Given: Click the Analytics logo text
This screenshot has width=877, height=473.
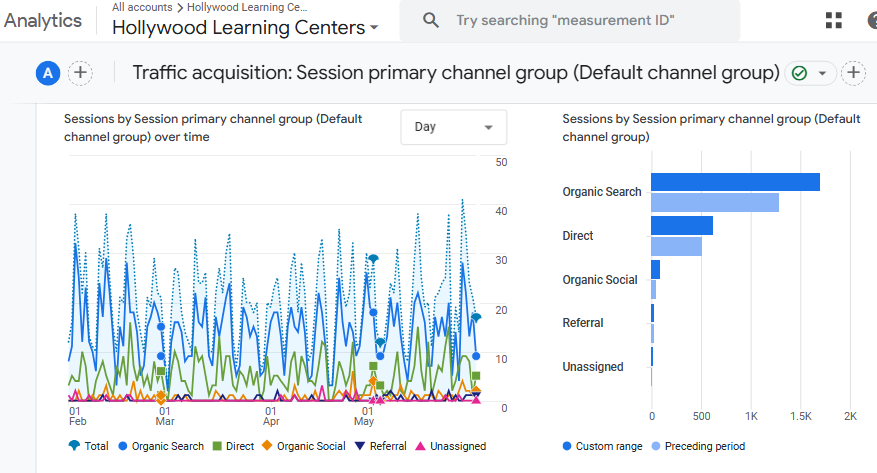Looking at the screenshot, I should 42,20.
